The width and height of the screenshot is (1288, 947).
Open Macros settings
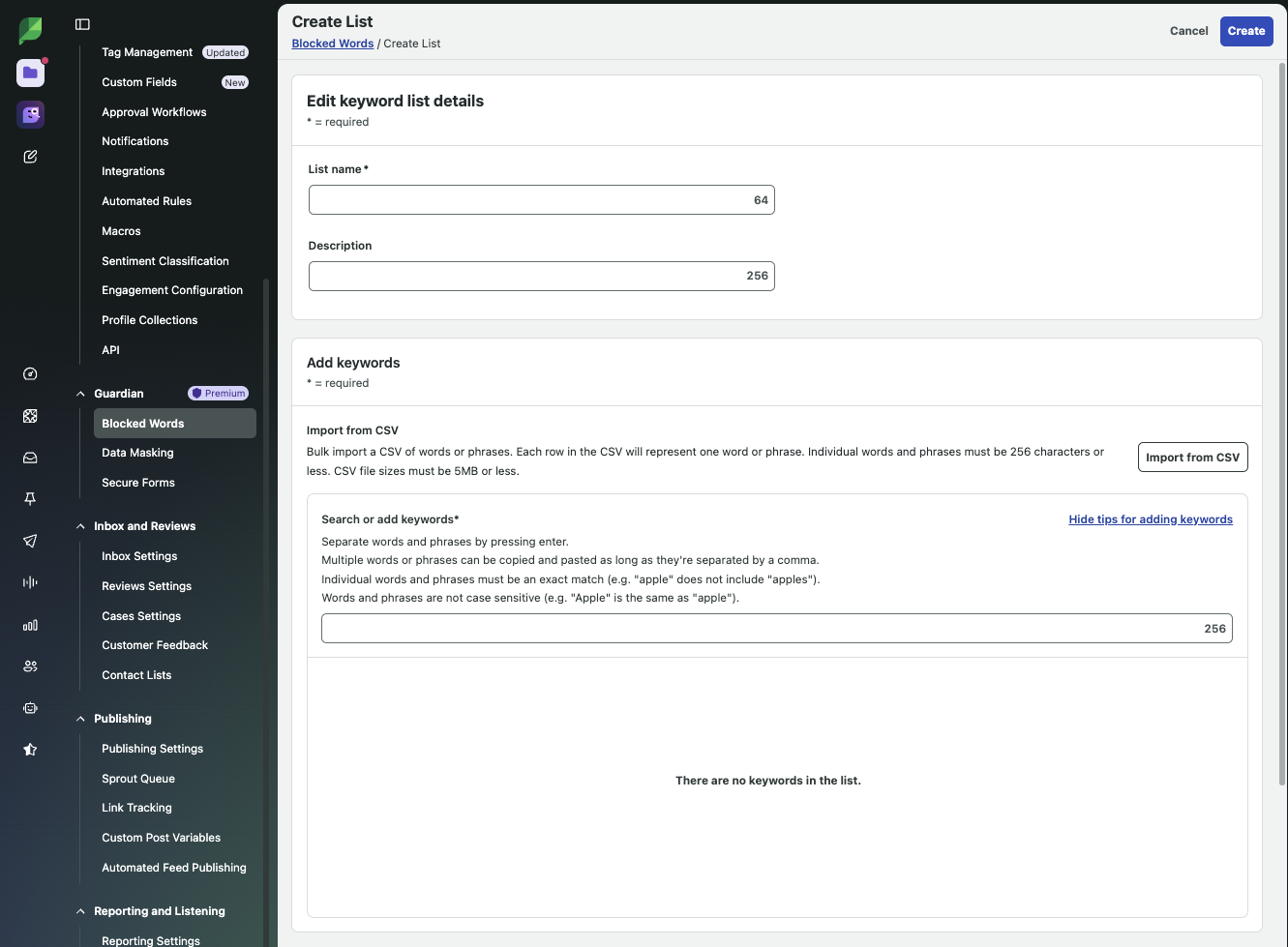(121, 231)
